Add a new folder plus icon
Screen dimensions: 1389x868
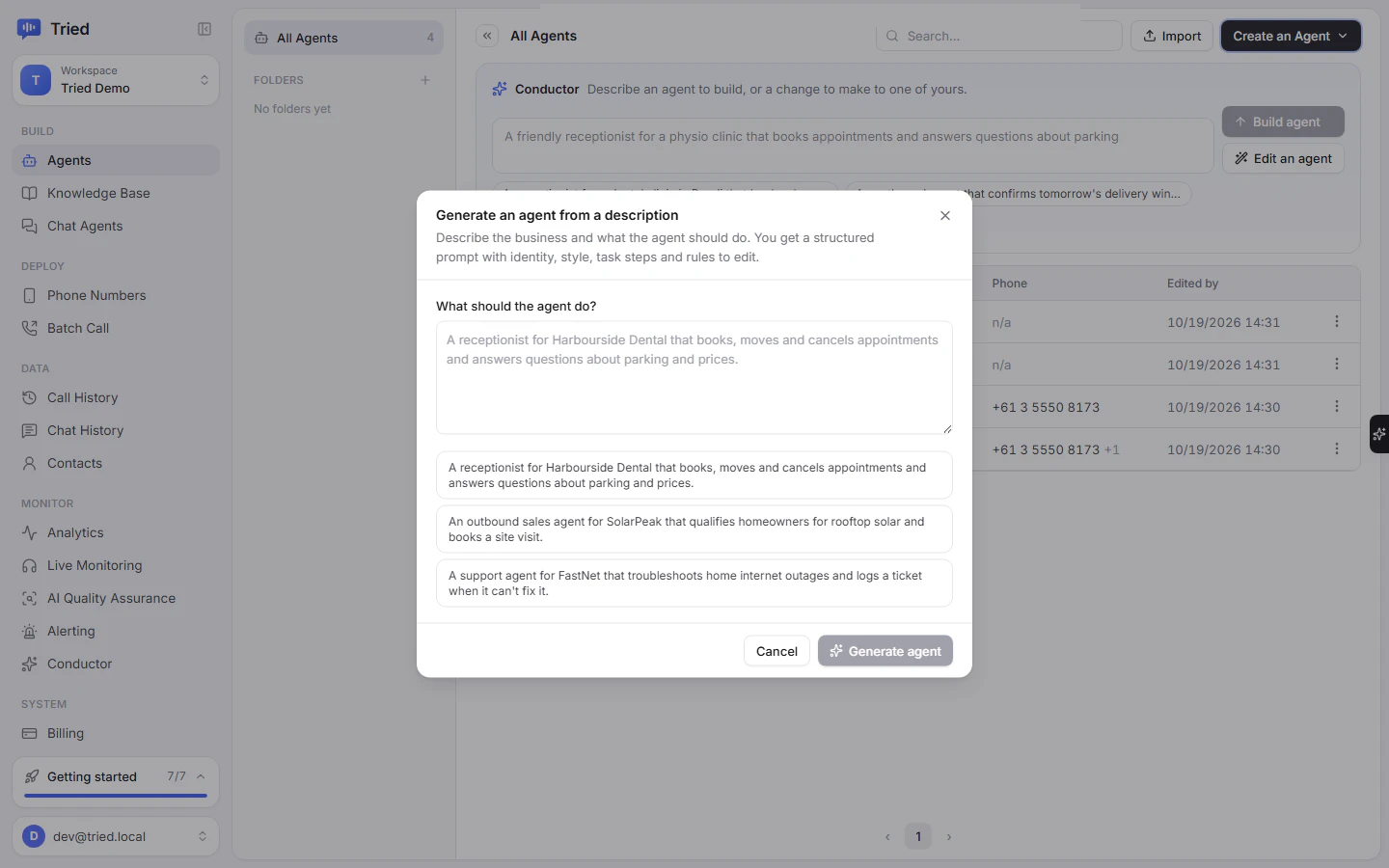click(x=425, y=80)
